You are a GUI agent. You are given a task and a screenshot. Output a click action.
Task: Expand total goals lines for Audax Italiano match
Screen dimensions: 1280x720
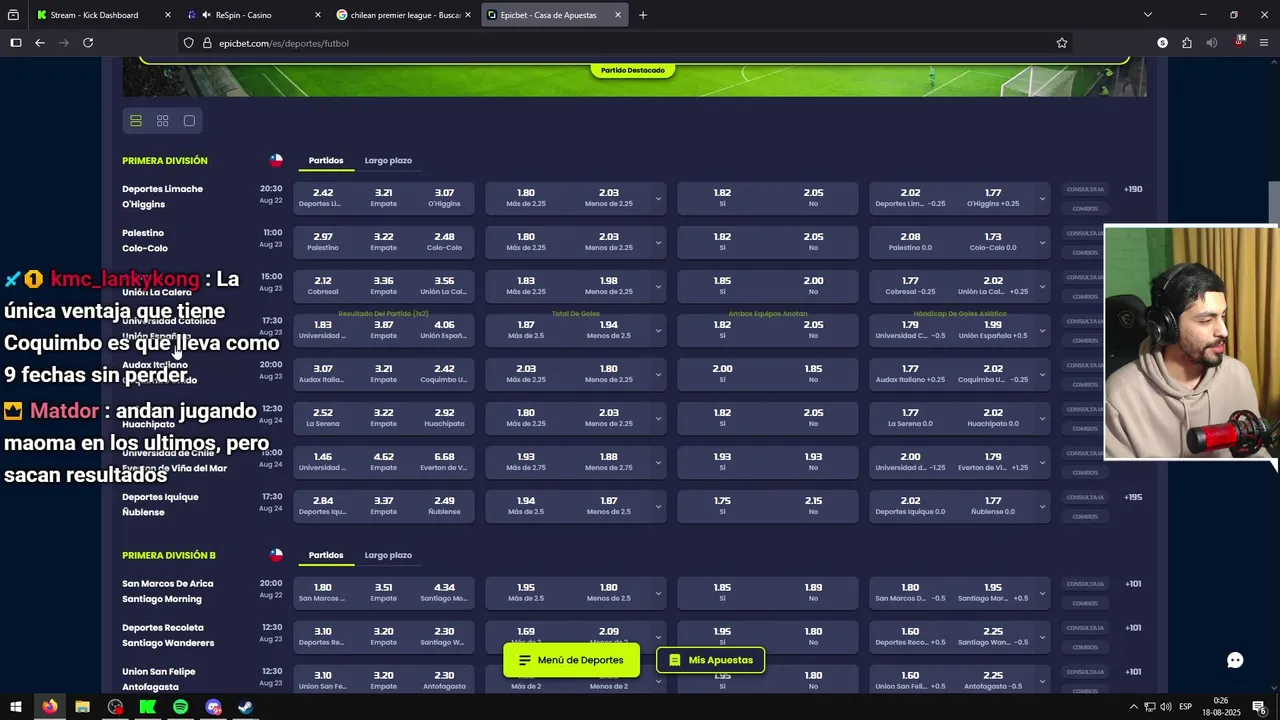pos(658,374)
